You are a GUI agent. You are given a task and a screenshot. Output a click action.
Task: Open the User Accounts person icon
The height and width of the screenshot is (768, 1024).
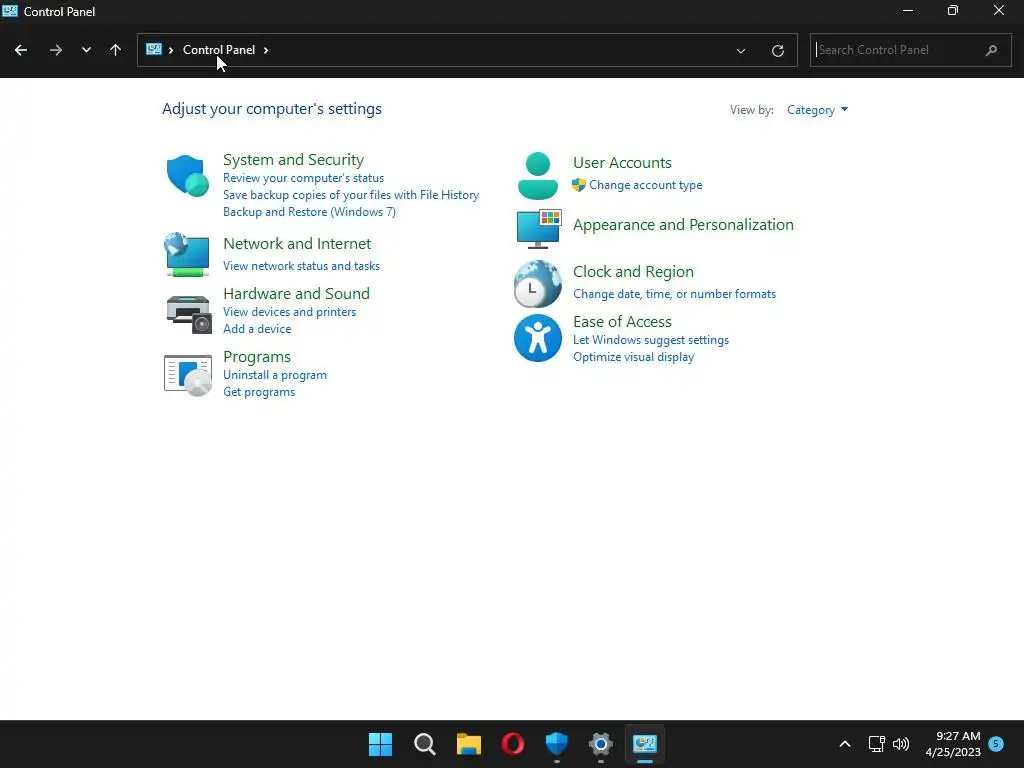pos(537,176)
